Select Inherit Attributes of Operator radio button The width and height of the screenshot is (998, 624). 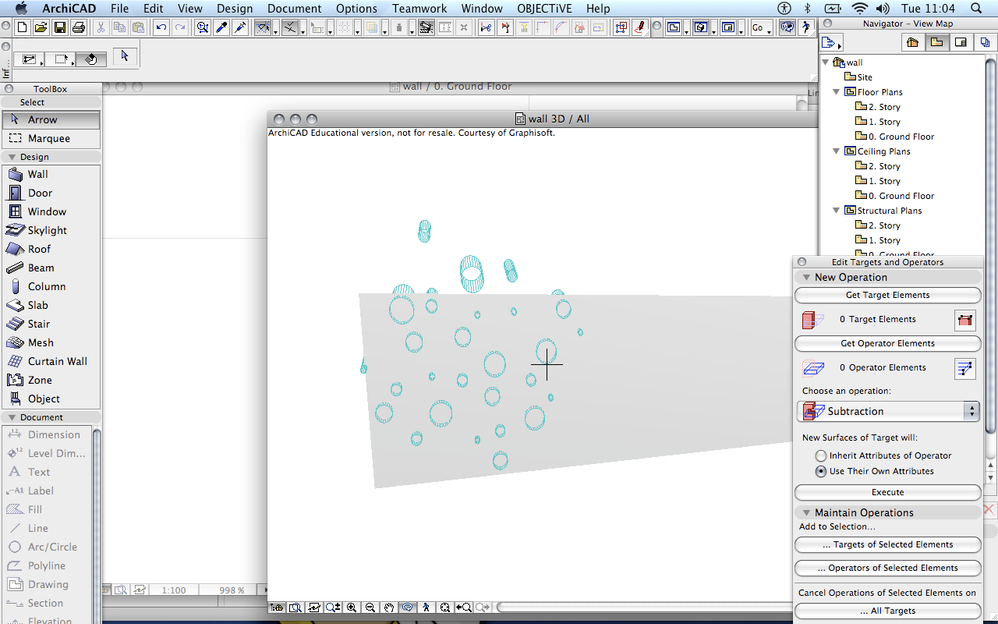tap(821, 456)
